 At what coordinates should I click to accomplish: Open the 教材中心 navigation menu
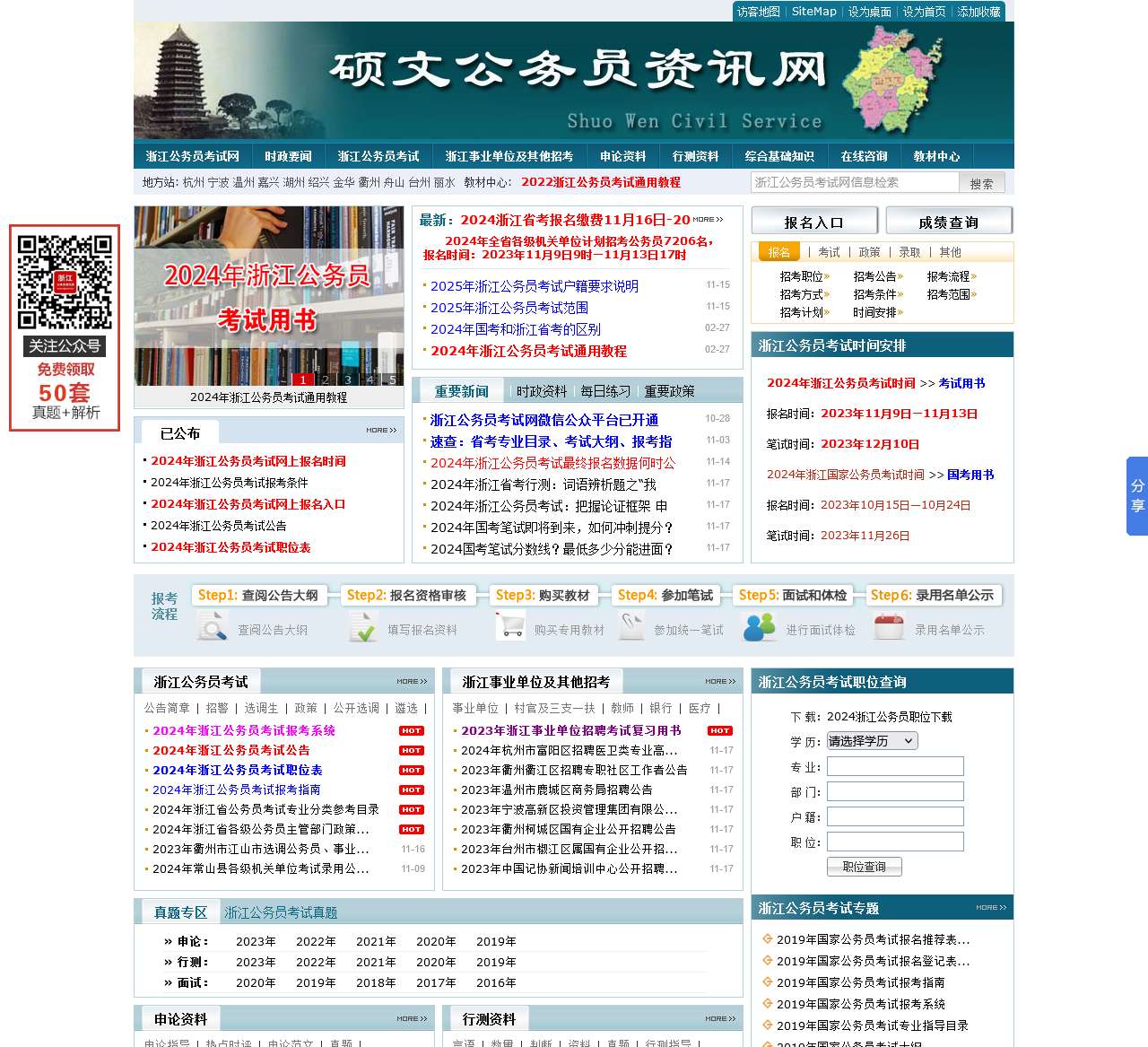click(x=936, y=155)
